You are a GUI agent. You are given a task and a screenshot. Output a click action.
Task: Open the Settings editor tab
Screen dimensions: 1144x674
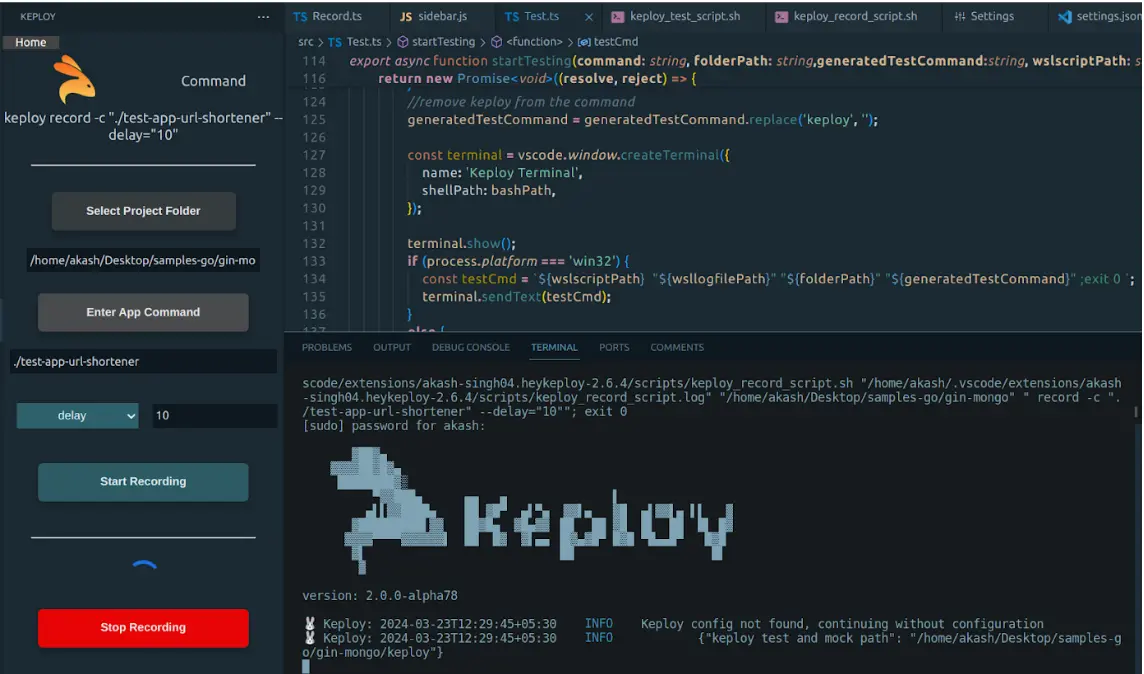pyautogui.click(x=992, y=16)
